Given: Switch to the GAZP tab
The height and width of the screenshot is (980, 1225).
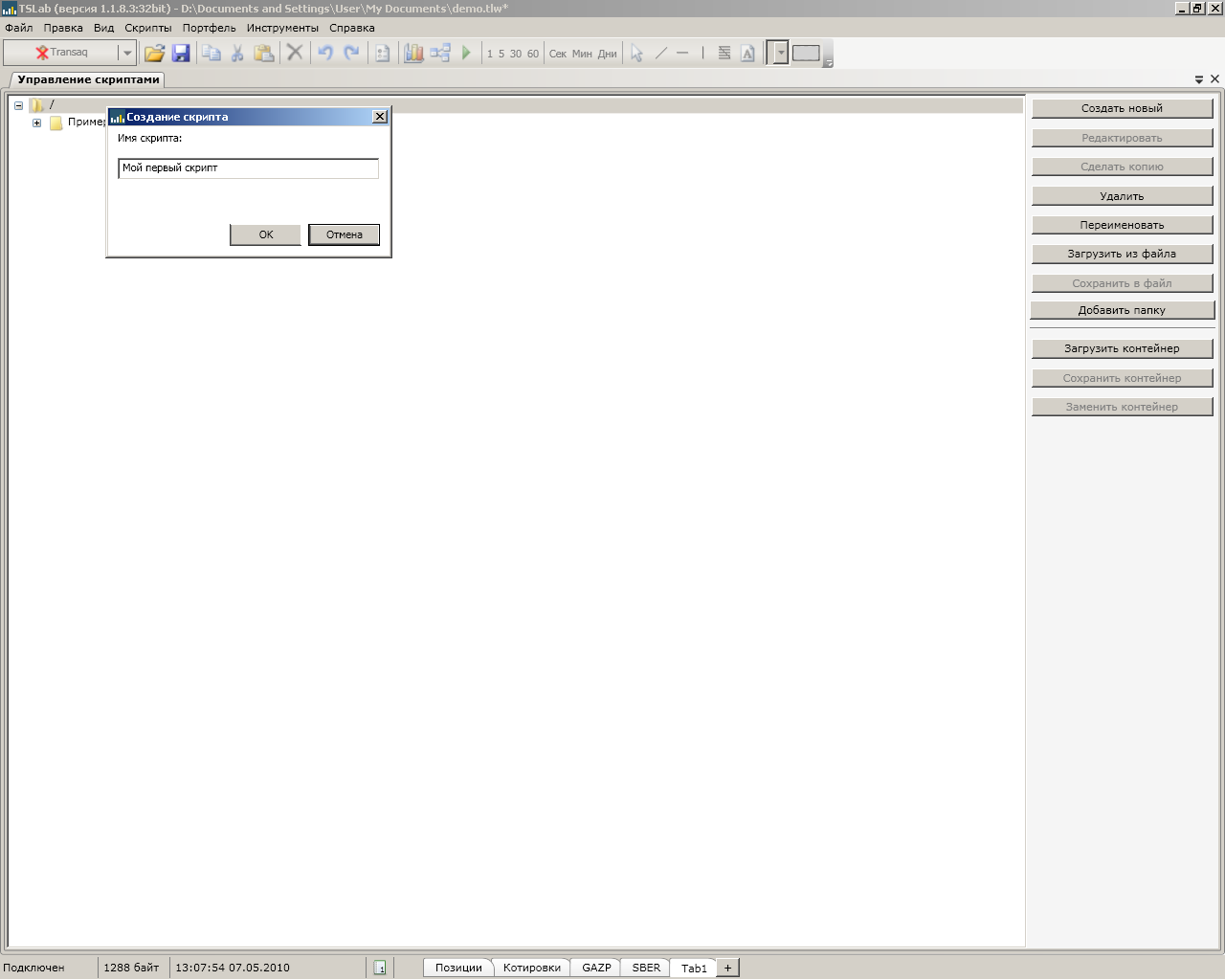Looking at the screenshot, I should pos(596,968).
